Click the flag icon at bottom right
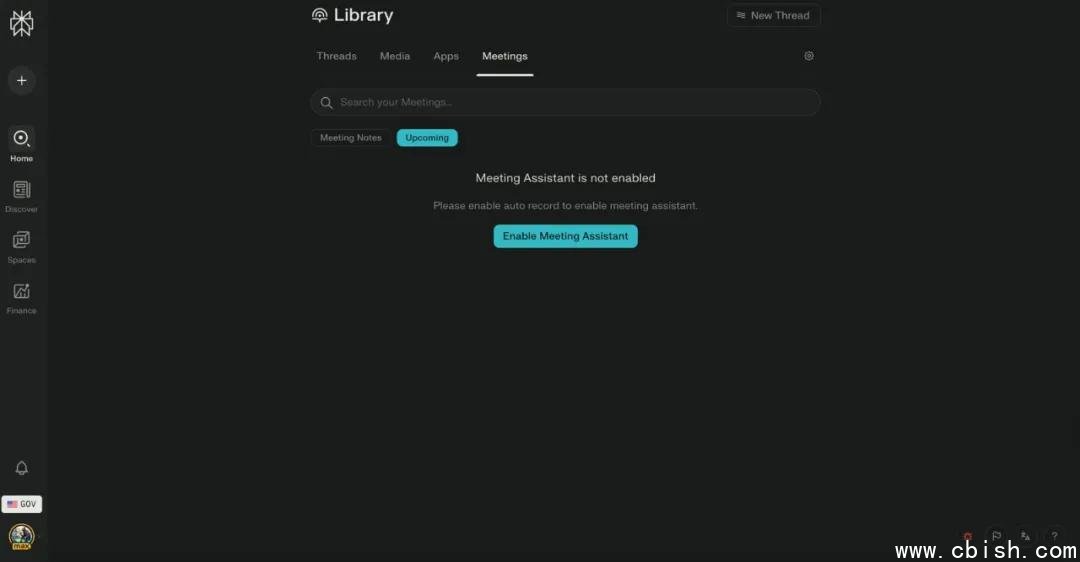The width and height of the screenshot is (1080, 562). click(996, 537)
